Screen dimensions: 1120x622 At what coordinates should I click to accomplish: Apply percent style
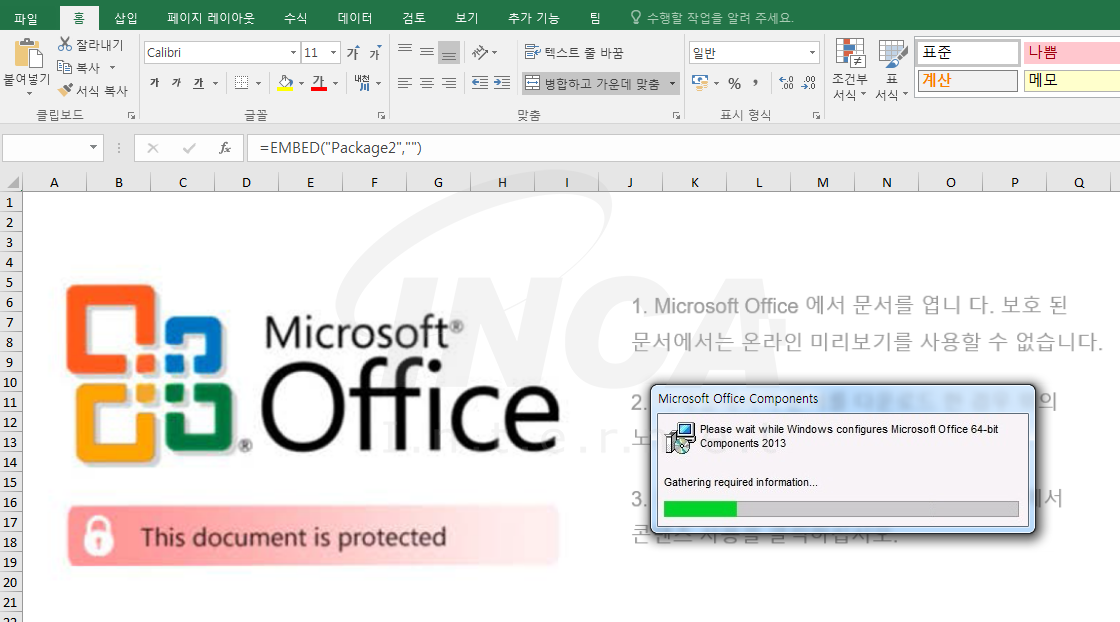point(734,84)
